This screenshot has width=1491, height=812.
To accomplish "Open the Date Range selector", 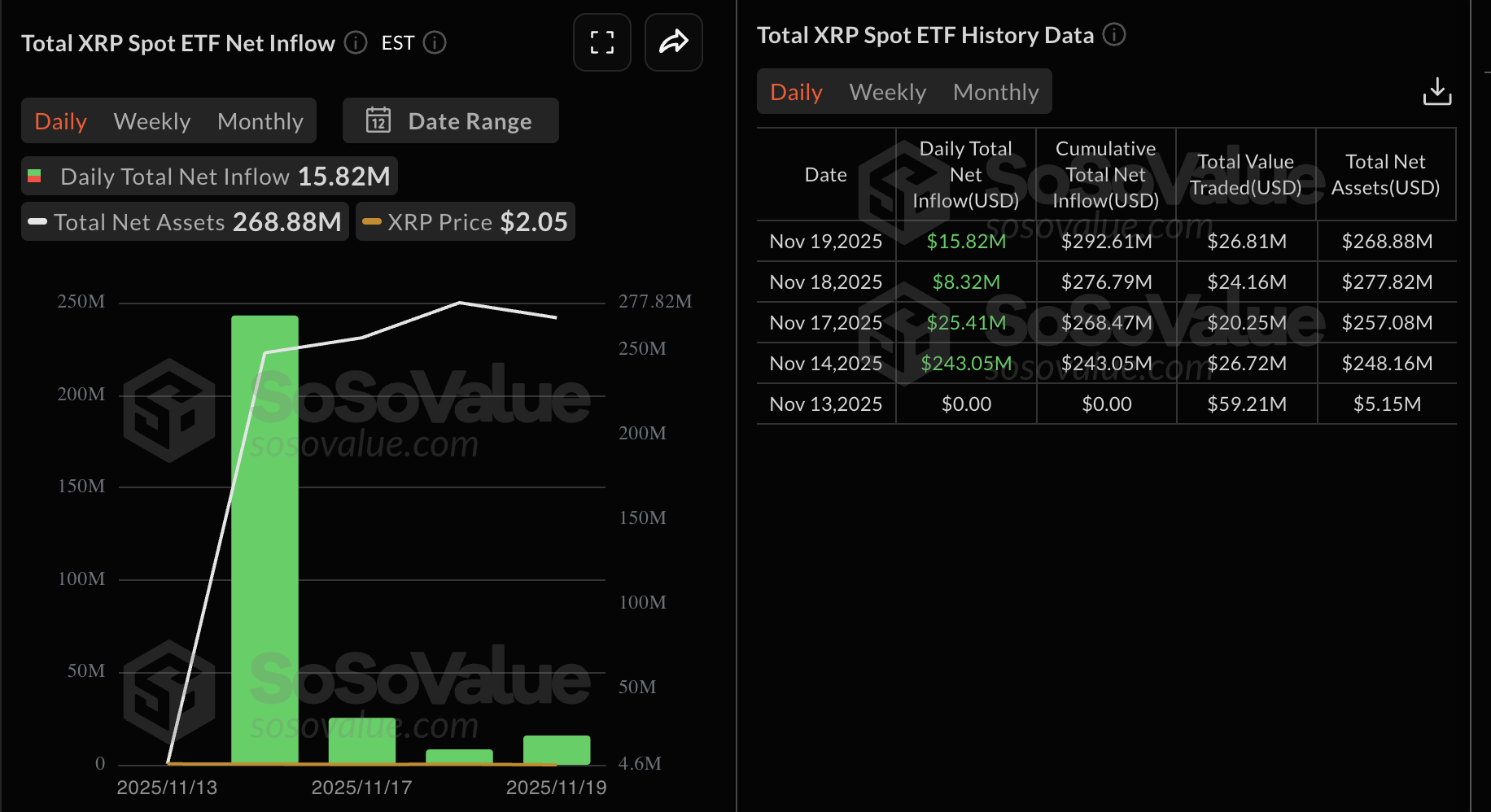I will pos(469,120).
